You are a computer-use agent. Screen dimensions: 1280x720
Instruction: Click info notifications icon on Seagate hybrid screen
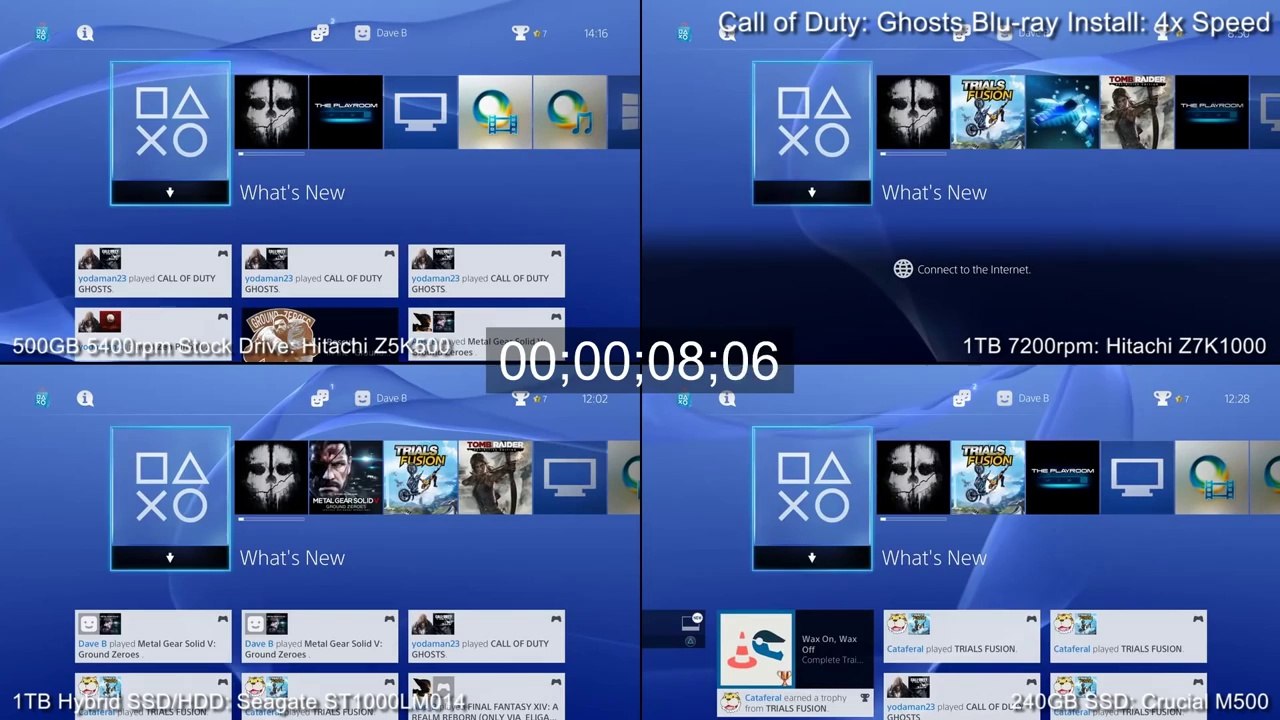85,398
